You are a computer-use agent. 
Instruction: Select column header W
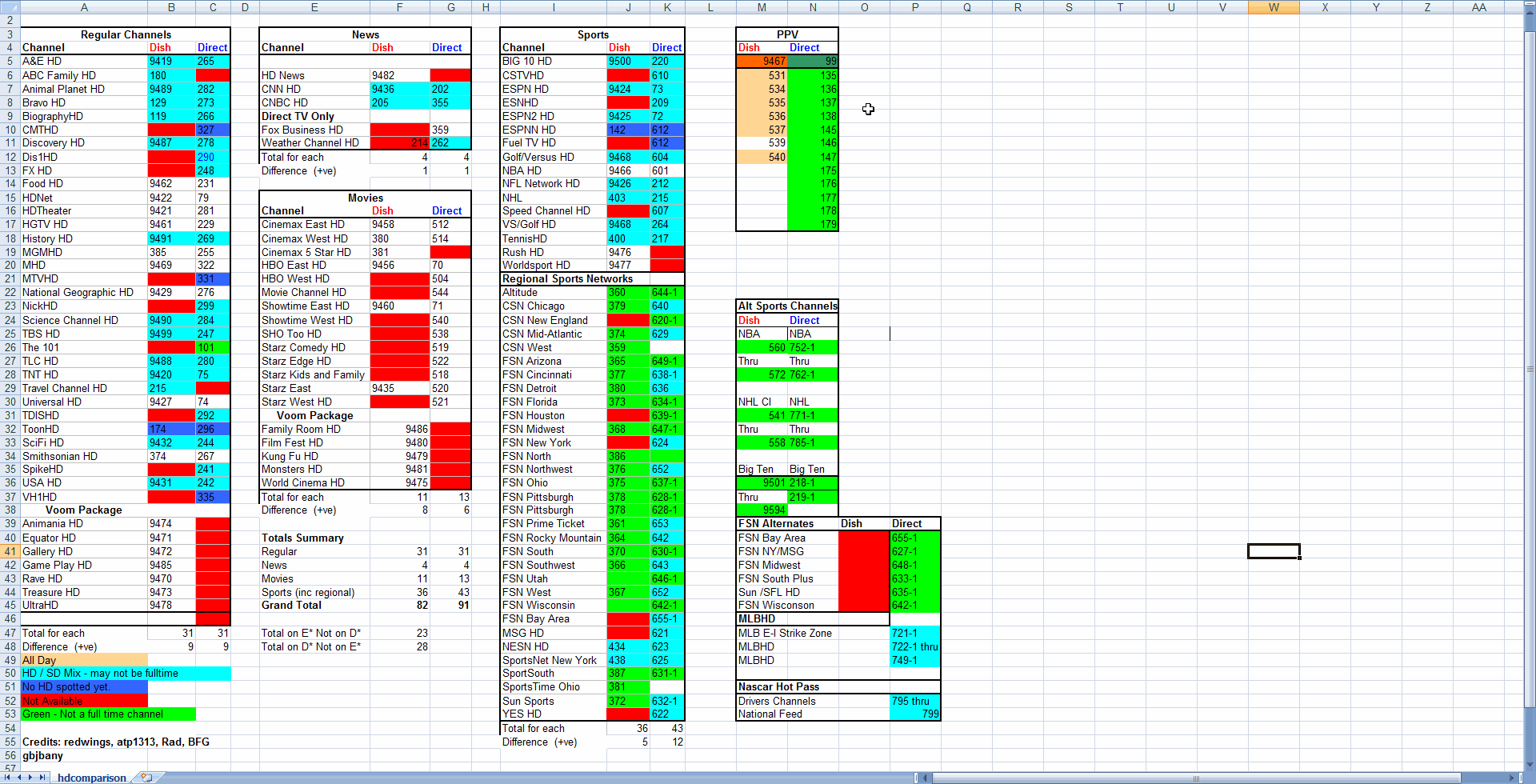[1274, 7]
